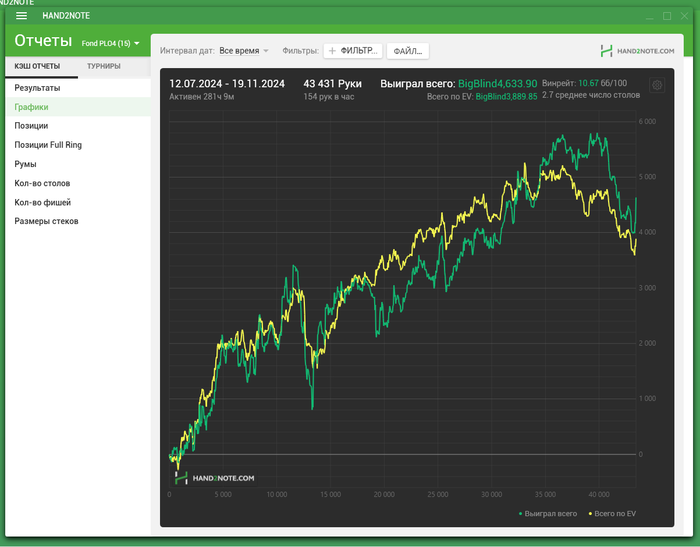
Task: Click the '6 000' y-axis label
Action: pyautogui.click(x=647, y=121)
